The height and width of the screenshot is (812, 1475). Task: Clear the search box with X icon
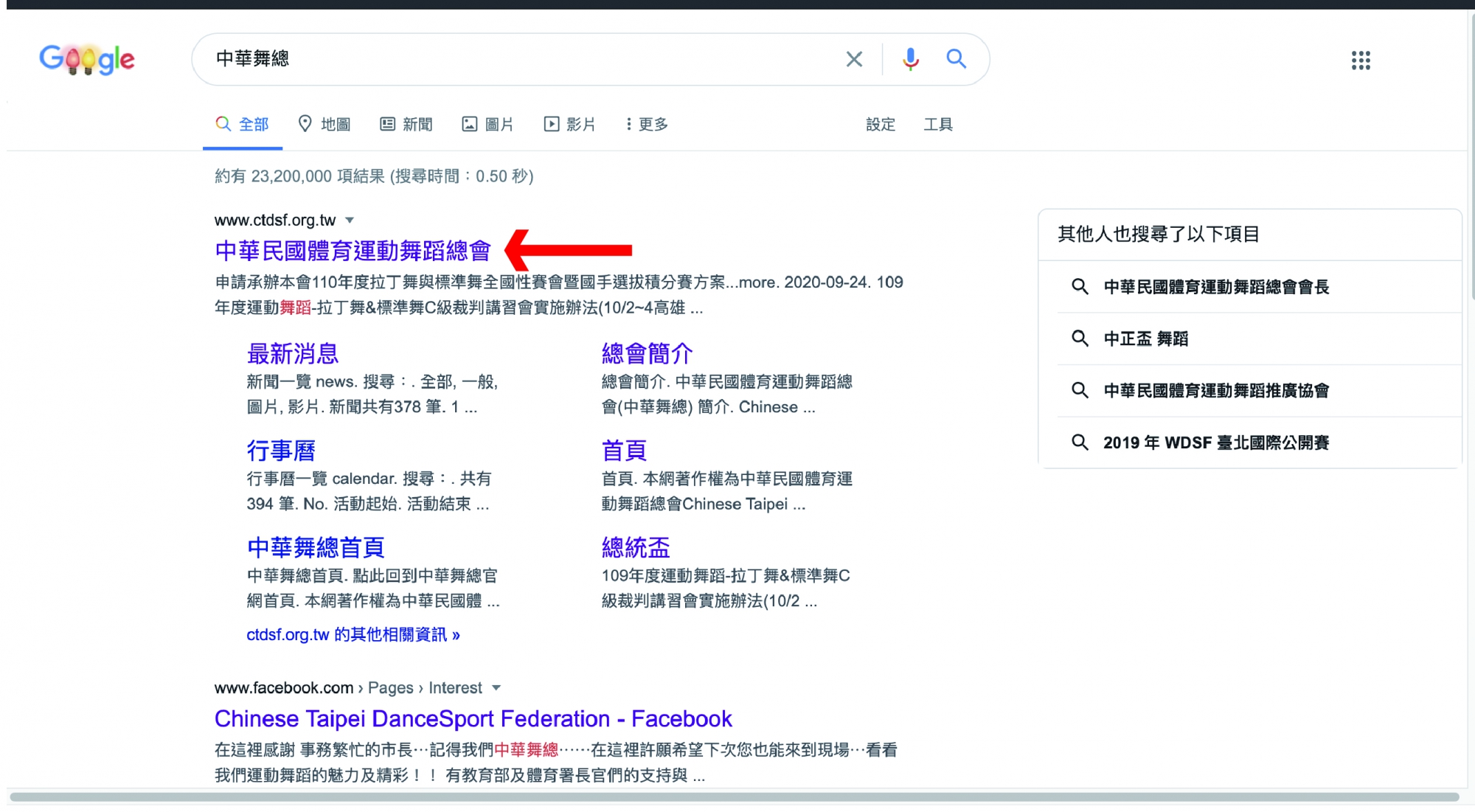tap(854, 59)
